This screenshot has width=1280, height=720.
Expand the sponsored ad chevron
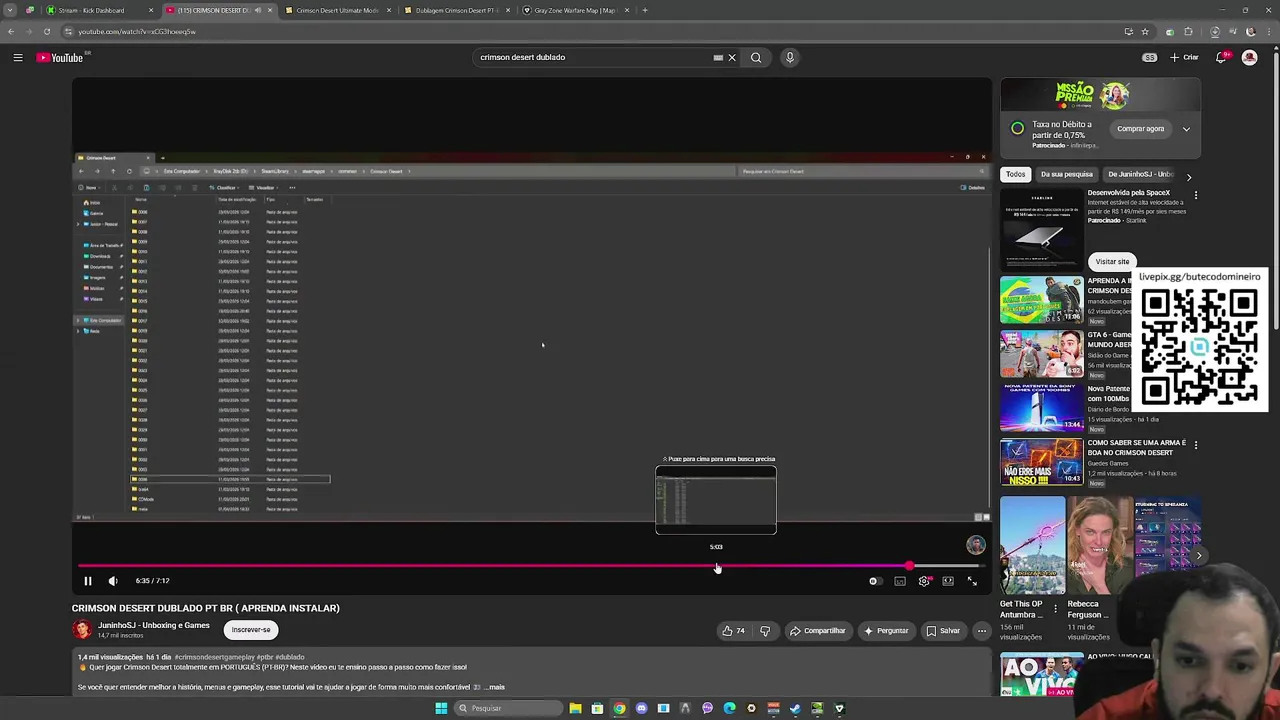(x=1186, y=129)
